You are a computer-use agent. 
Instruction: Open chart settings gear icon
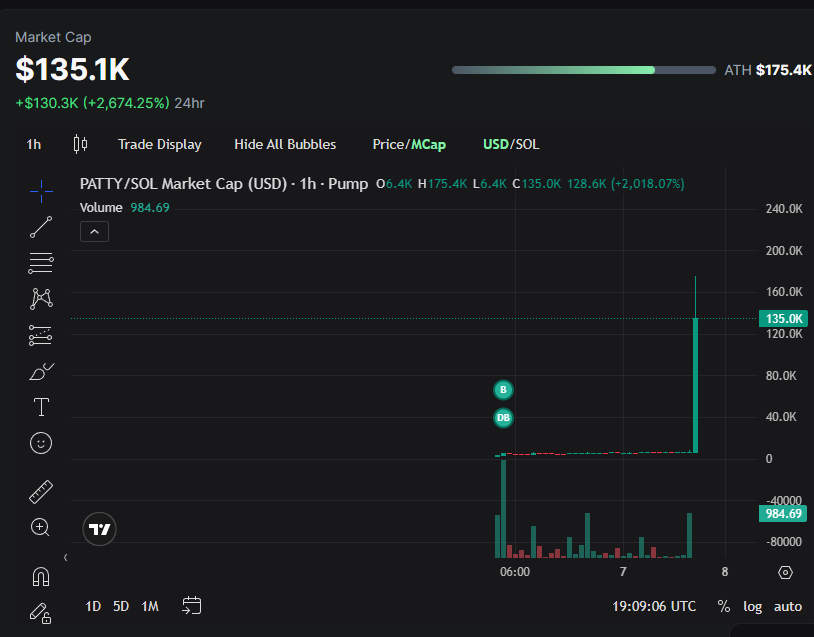pyautogui.click(x=785, y=572)
